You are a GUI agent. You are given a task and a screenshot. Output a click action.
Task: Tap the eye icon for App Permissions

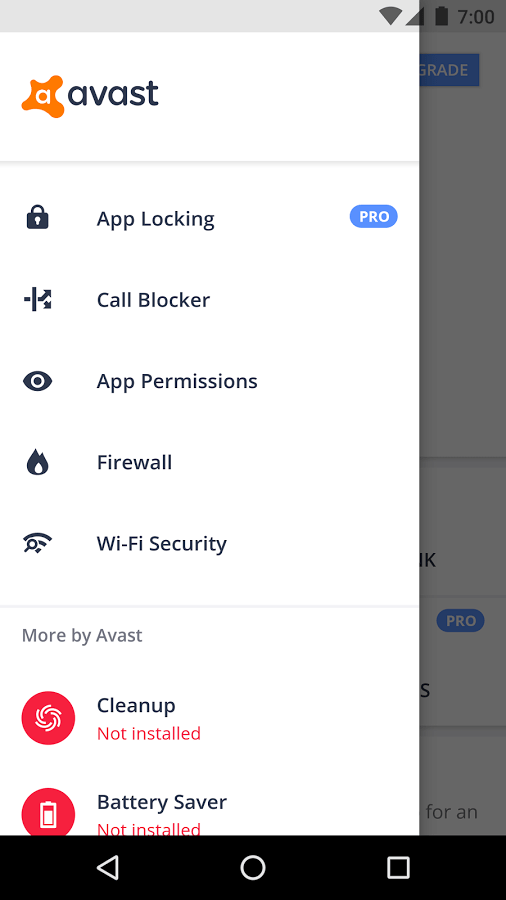tap(38, 381)
